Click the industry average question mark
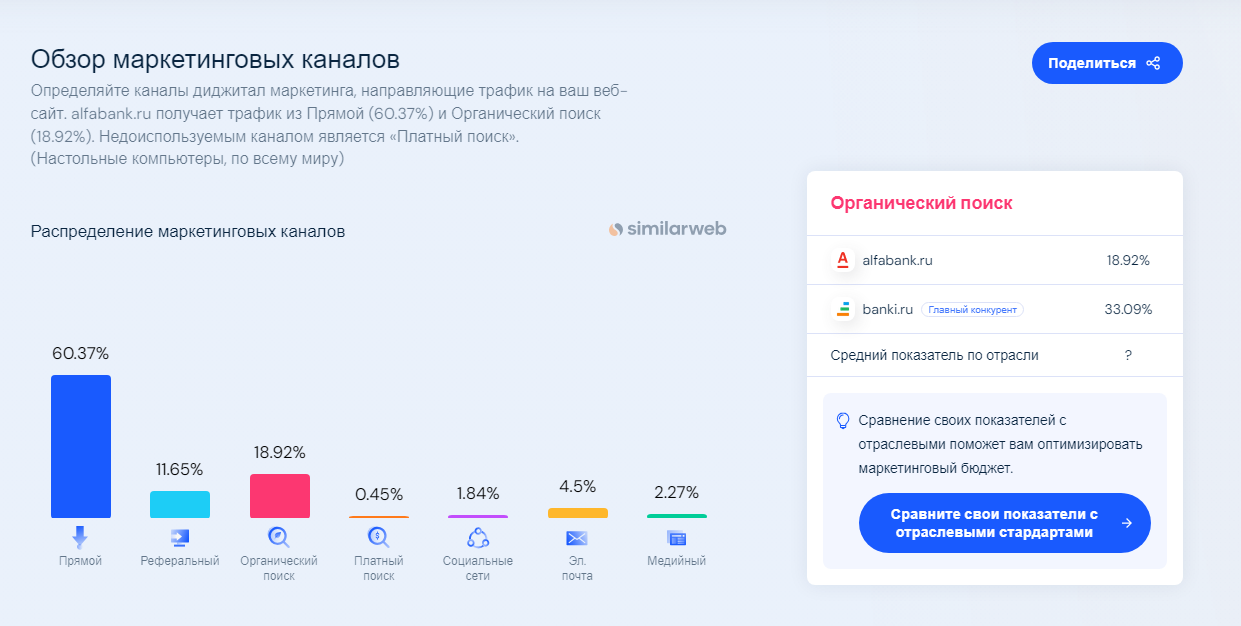Screen dimensions: 1241x626 1128,355
